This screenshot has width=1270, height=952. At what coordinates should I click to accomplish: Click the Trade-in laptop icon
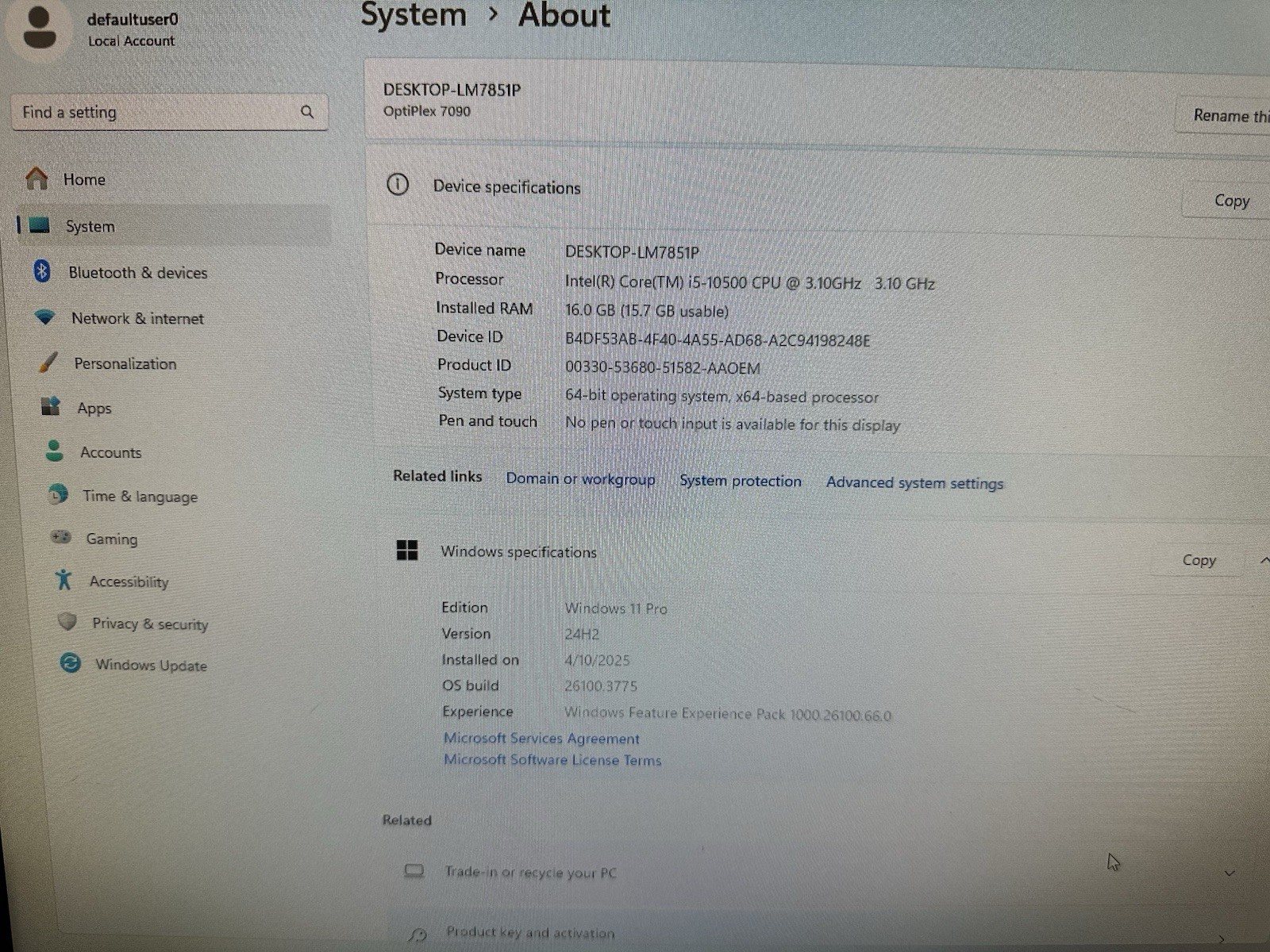click(414, 871)
